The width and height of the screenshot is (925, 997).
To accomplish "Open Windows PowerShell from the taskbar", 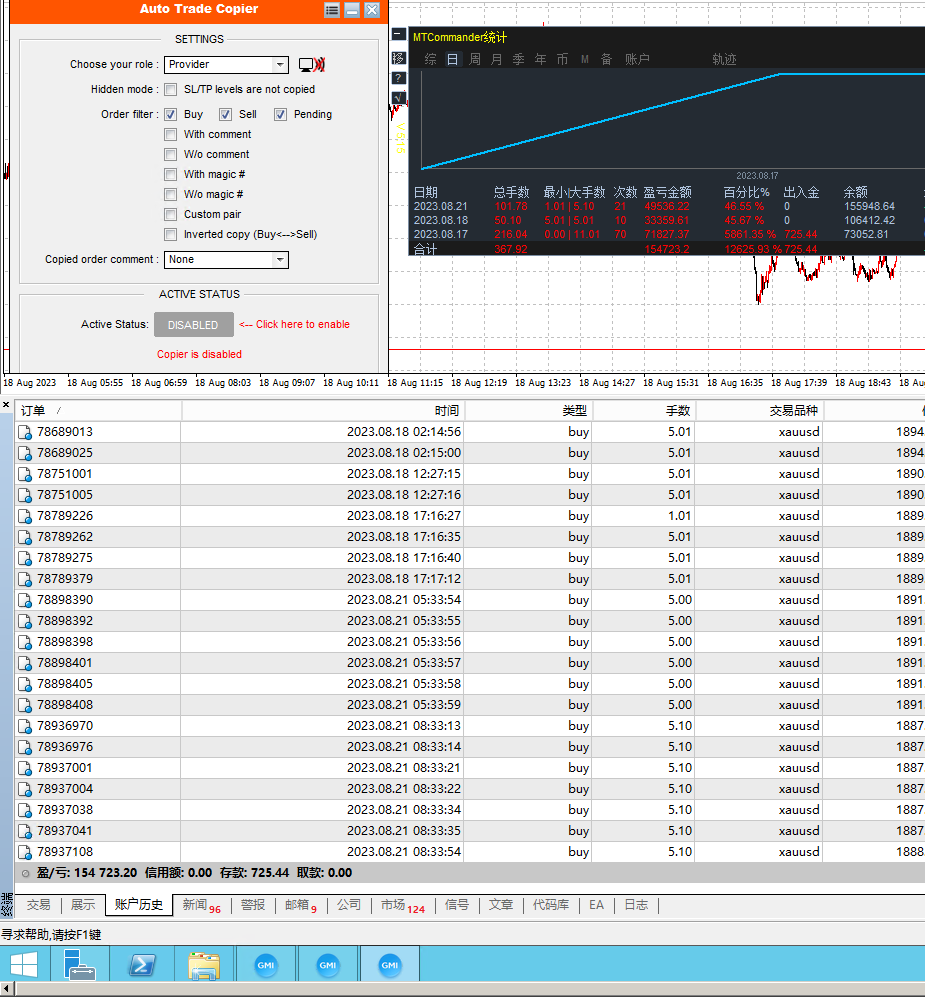I will pyautogui.click(x=142, y=965).
